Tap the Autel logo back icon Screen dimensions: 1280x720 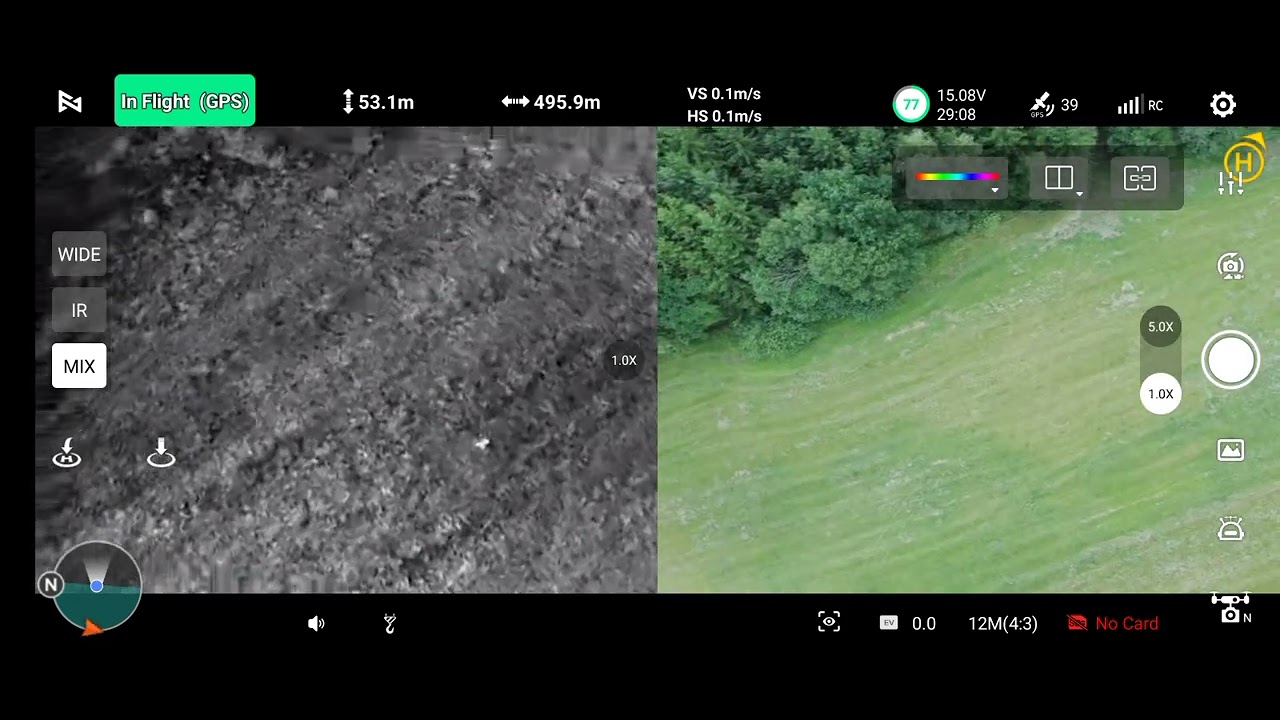[x=70, y=101]
